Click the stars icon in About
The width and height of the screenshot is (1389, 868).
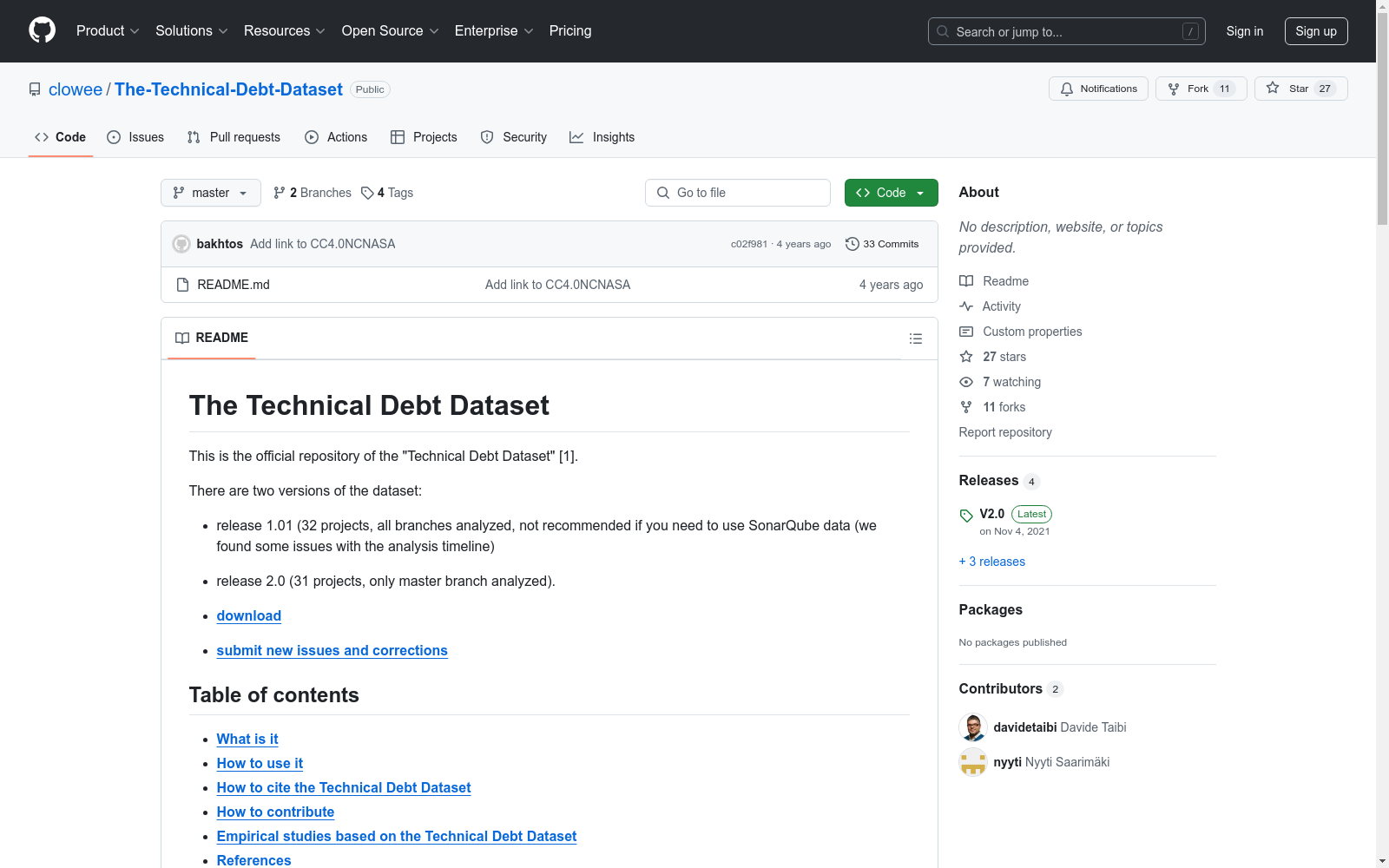coord(966,357)
